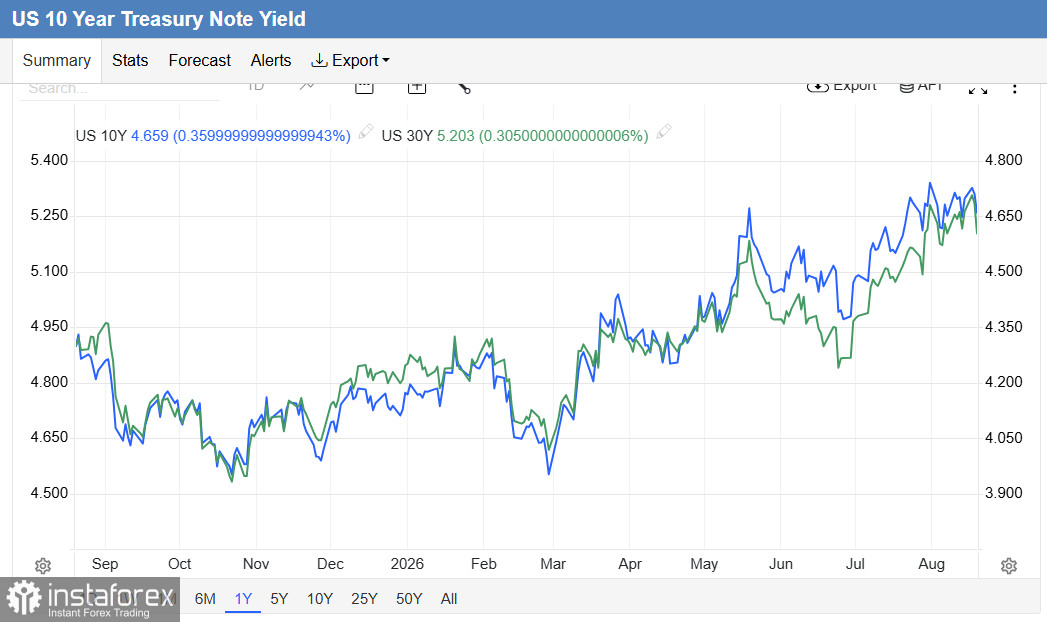The height and width of the screenshot is (622, 1047).
Task: Click the 5.203 US 30Y value
Action: (x=455, y=136)
